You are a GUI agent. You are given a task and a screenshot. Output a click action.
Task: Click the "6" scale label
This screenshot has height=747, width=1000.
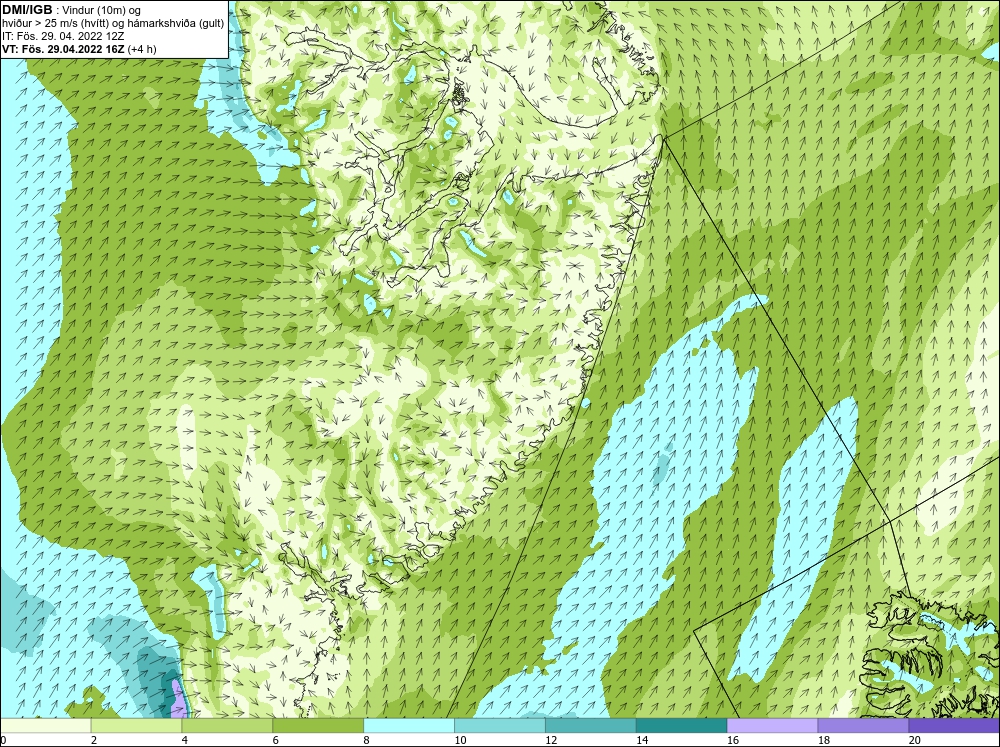276,740
